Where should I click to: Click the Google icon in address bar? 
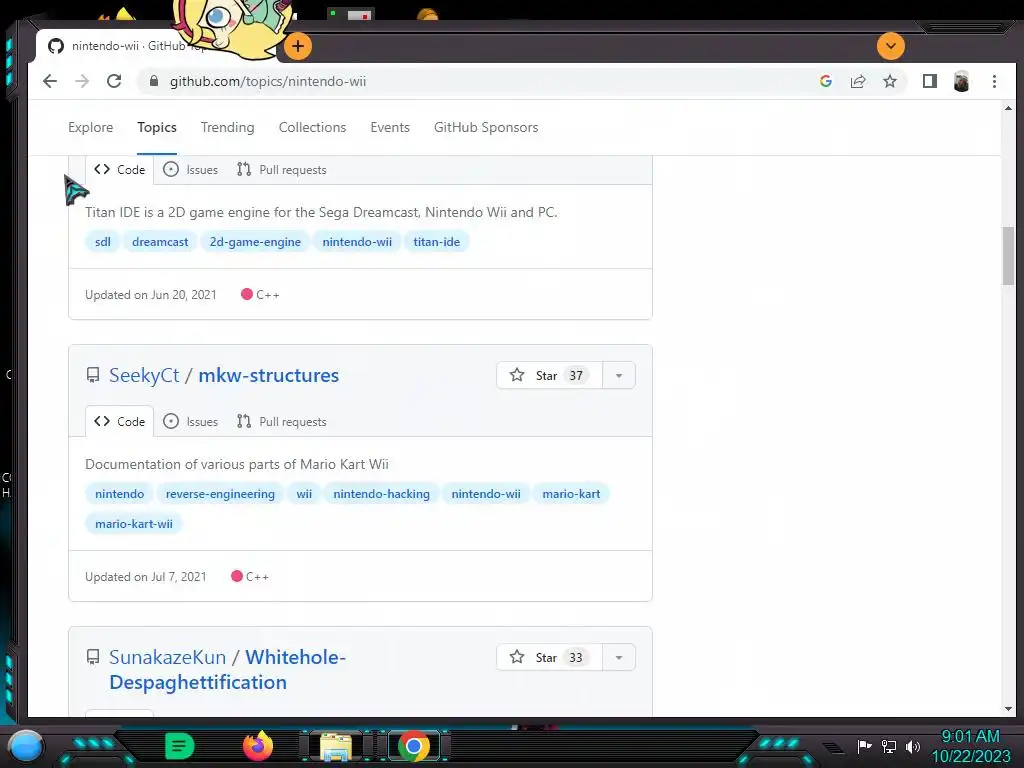[825, 81]
